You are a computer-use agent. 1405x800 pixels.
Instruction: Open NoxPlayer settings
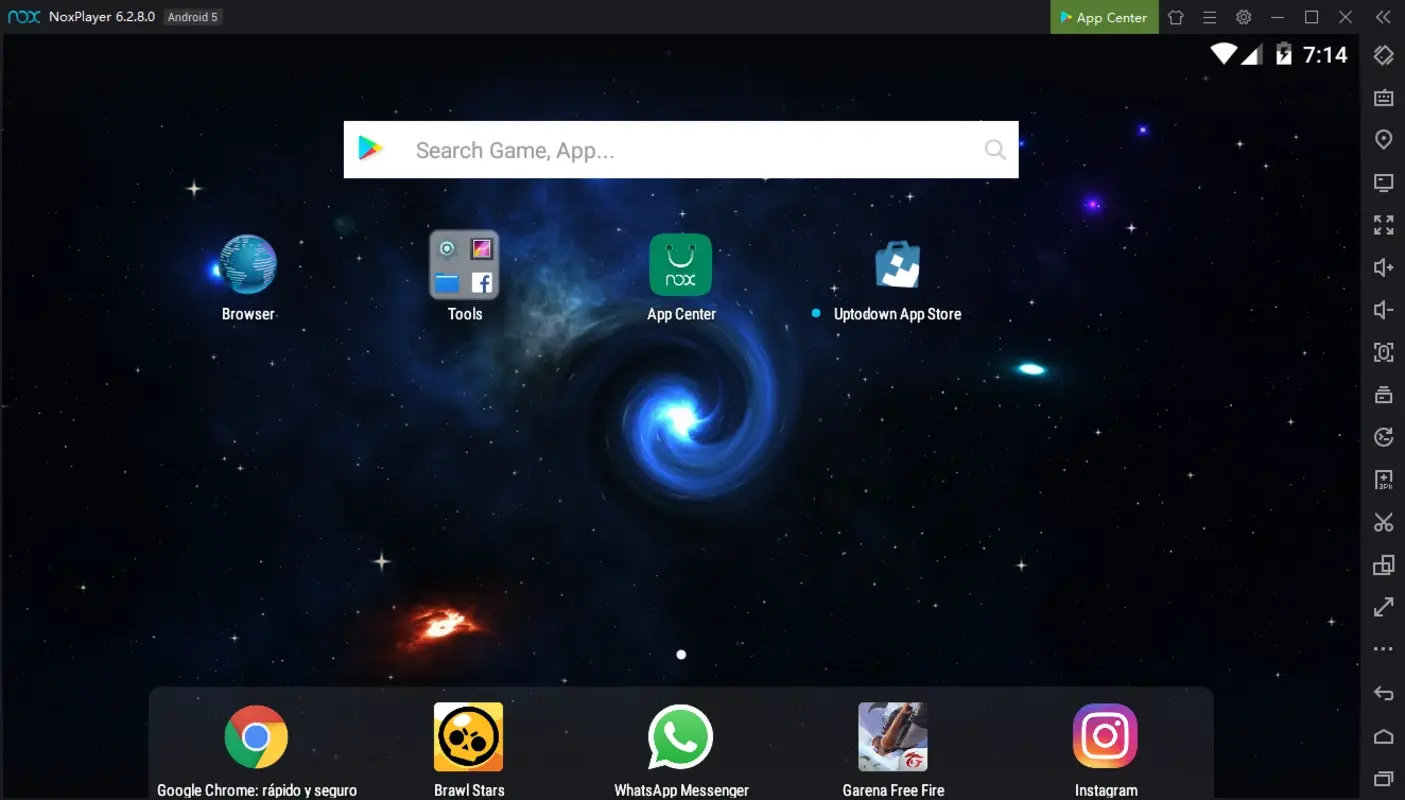1242,17
